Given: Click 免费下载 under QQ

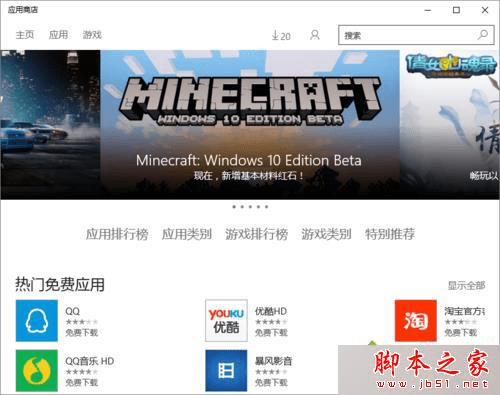Looking at the screenshot, I should click(82, 332).
